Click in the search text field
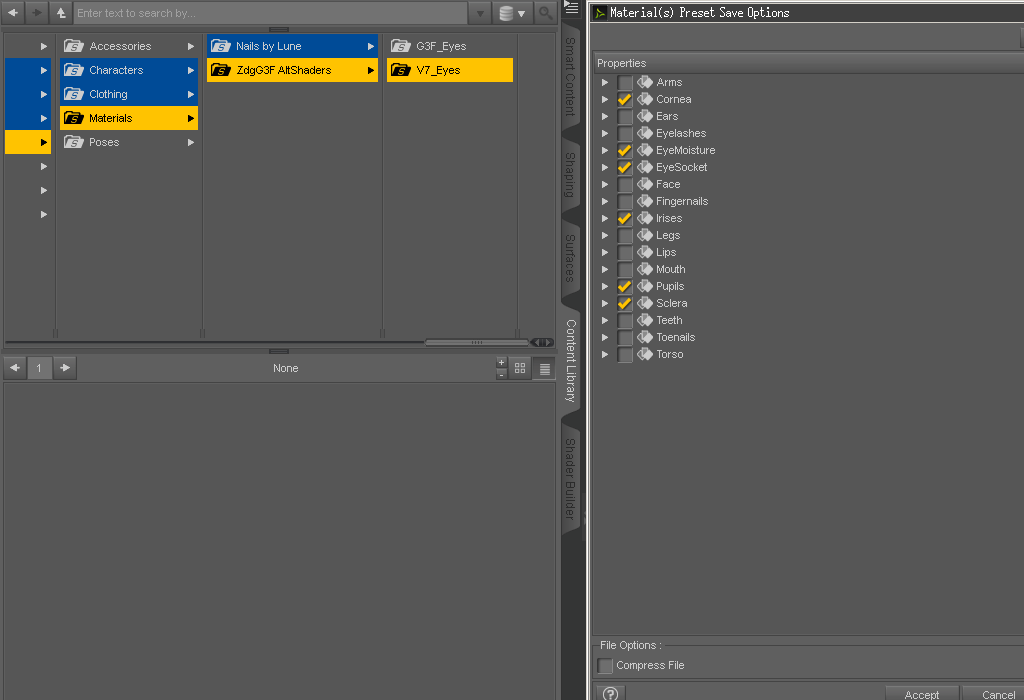The image size is (1024, 700). (270, 13)
